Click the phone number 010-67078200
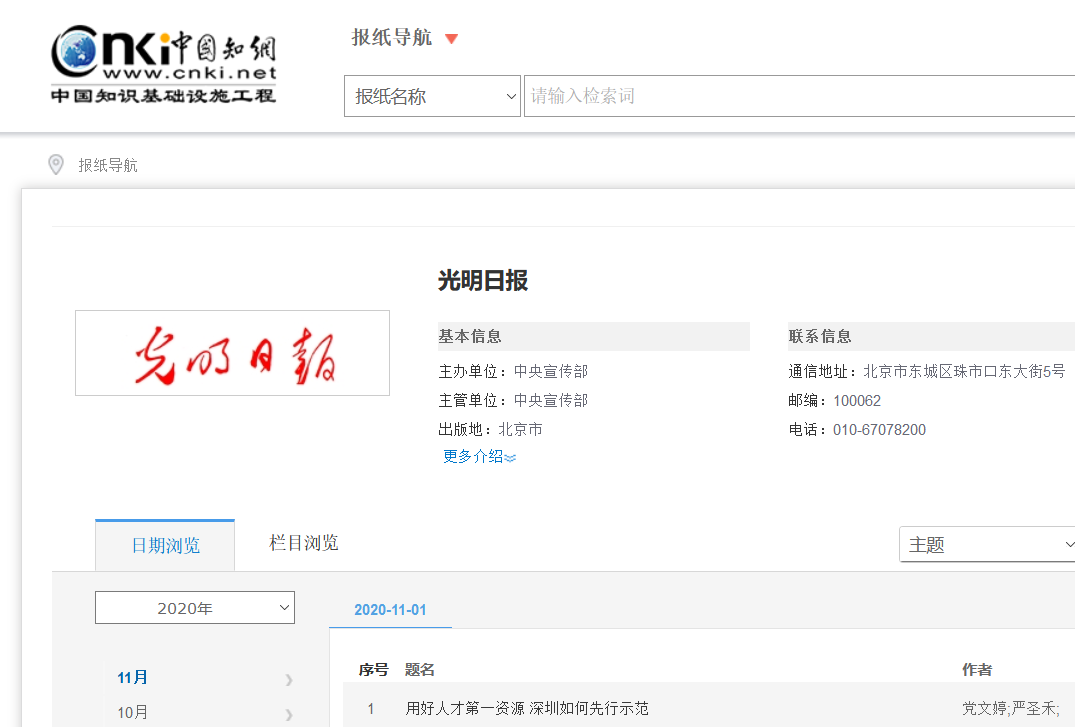Screen dimensions: 1075x727 pyautogui.click(x=879, y=430)
